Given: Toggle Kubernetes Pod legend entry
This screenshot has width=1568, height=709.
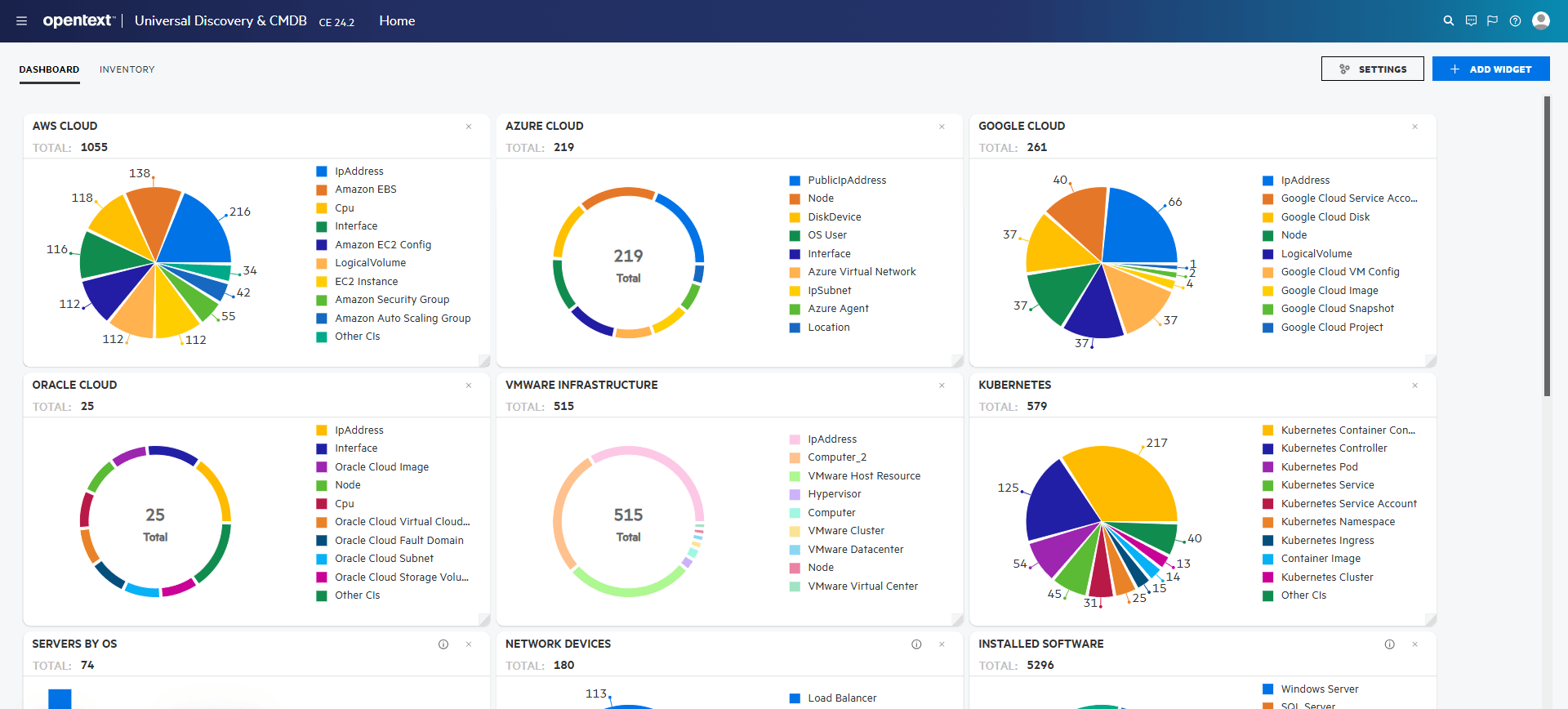Looking at the screenshot, I should 1310,467.
